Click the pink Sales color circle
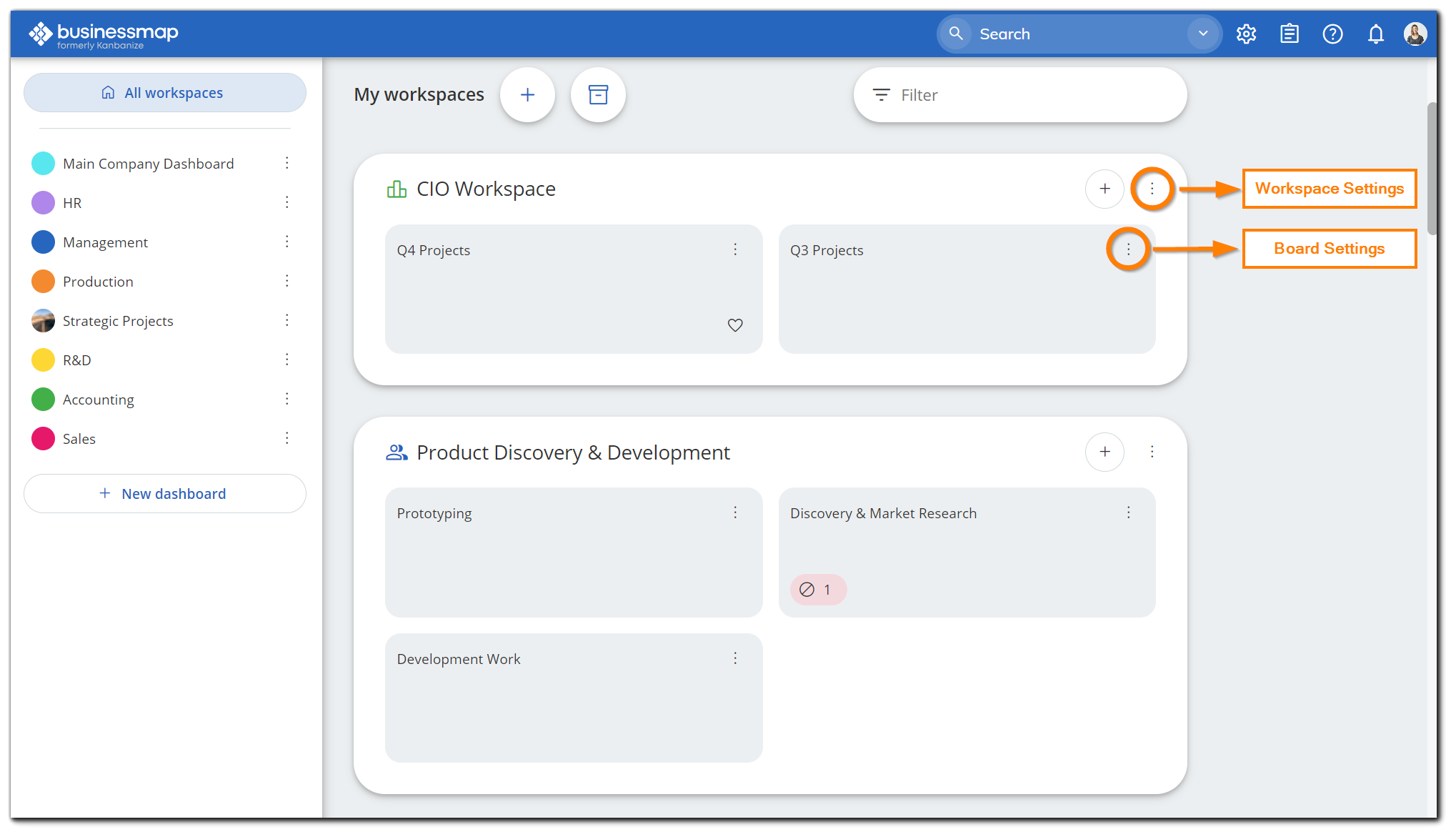1456x837 pixels. click(43, 438)
